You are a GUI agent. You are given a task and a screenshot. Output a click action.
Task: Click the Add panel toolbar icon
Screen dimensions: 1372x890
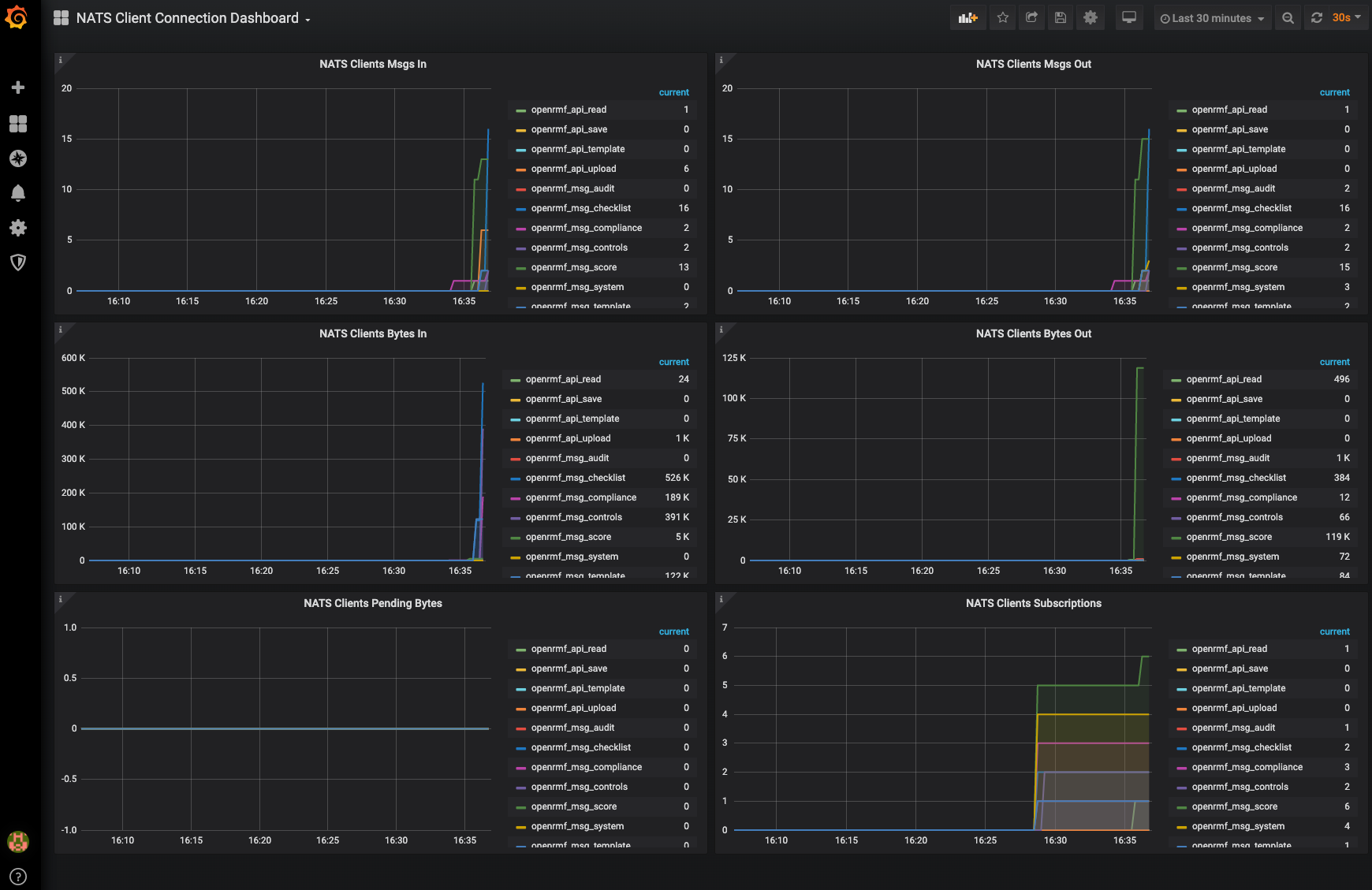pos(967,18)
